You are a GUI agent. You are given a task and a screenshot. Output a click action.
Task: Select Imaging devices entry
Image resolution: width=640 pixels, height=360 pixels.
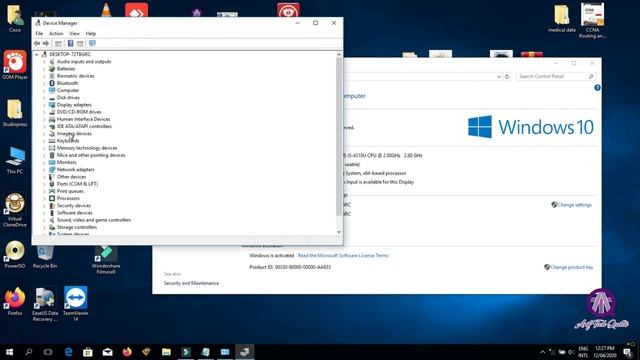click(x=74, y=133)
